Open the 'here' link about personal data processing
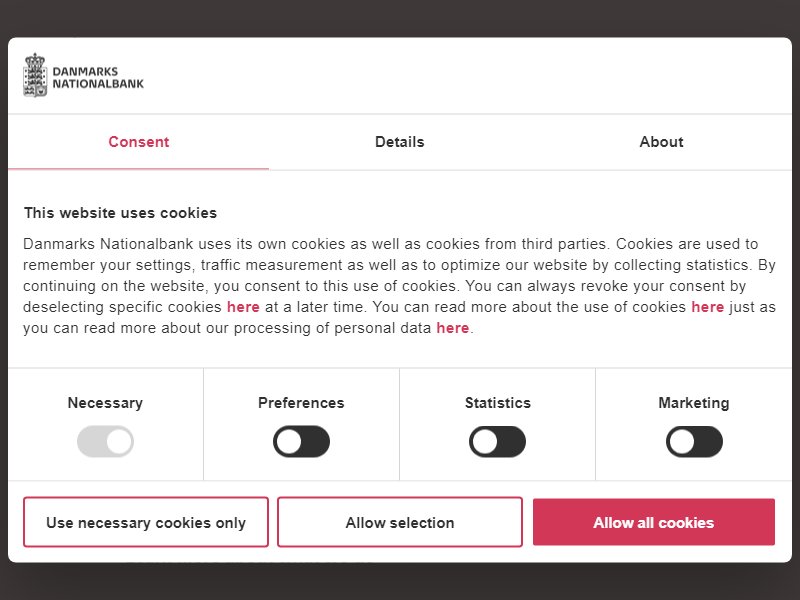The height and width of the screenshot is (600, 800). click(453, 328)
